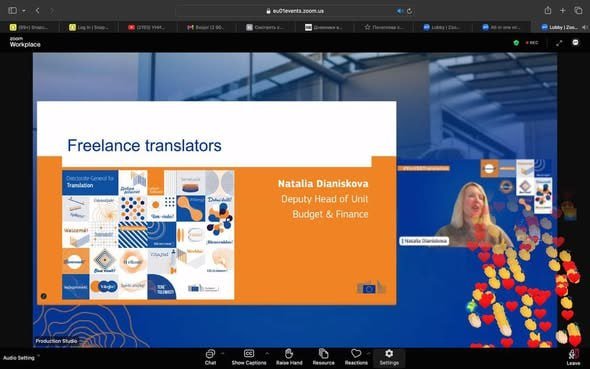Viewport: 590px width, 369px height.
Task: Switch to the first Snapchat tab
Action: [30, 27]
